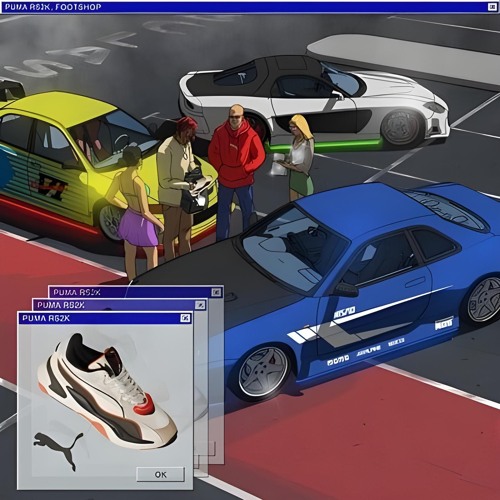Click the OK button in the sneaker dialog
The image size is (500, 500).
click(x=160, y=474)
